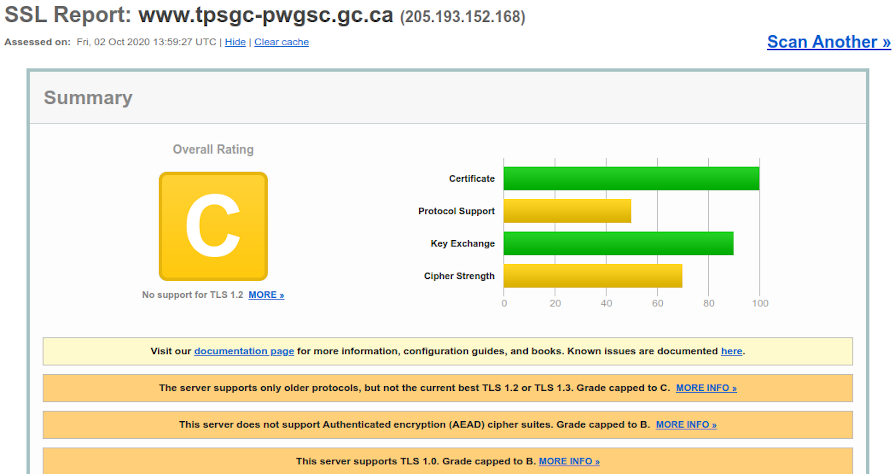Open the documentation page link
The height and width of the screenshot is (474, 895).
(x=244, y=351)
